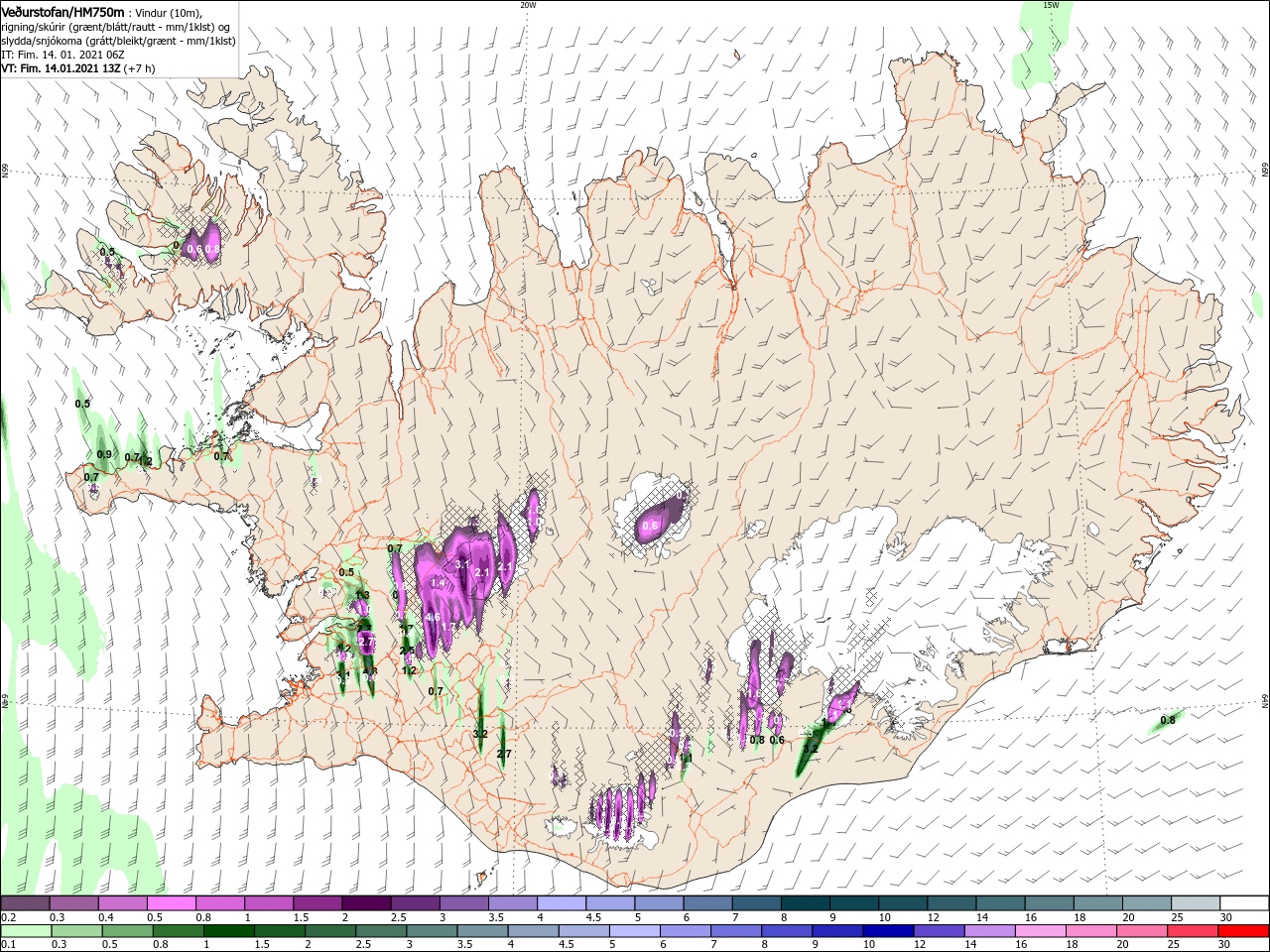The height and width of the screenshot is (952, 1270).
Task: Select the white swatch after 30 in purple row
Action: tap(1245, 903)
